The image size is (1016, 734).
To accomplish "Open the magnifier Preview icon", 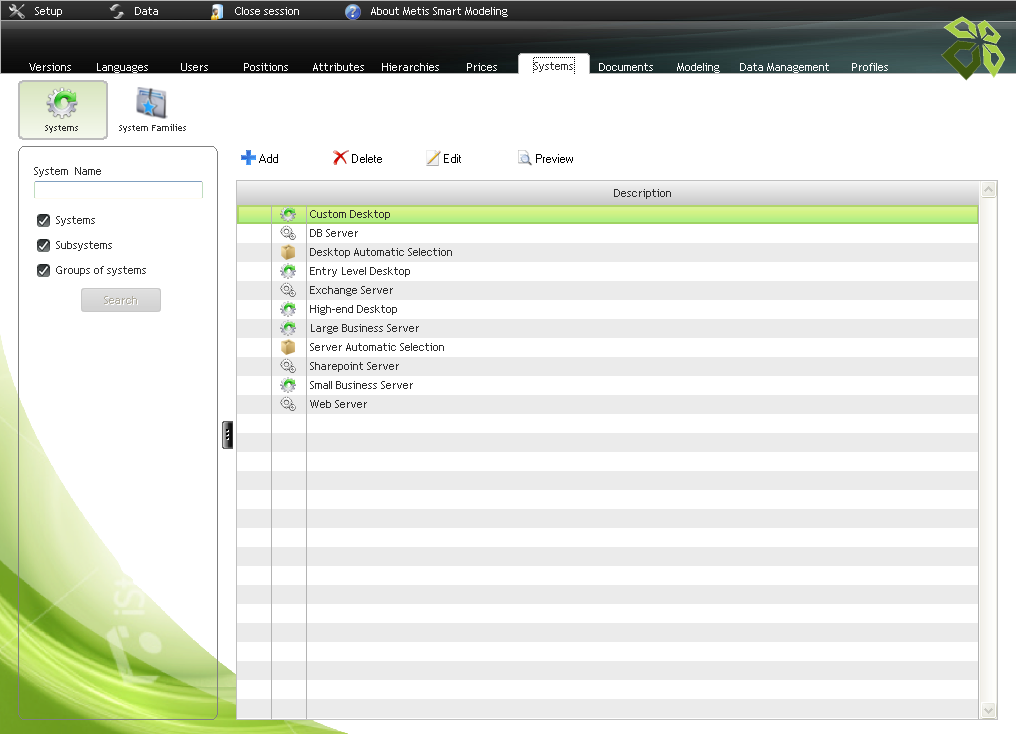I will click(x=524, y=157).
